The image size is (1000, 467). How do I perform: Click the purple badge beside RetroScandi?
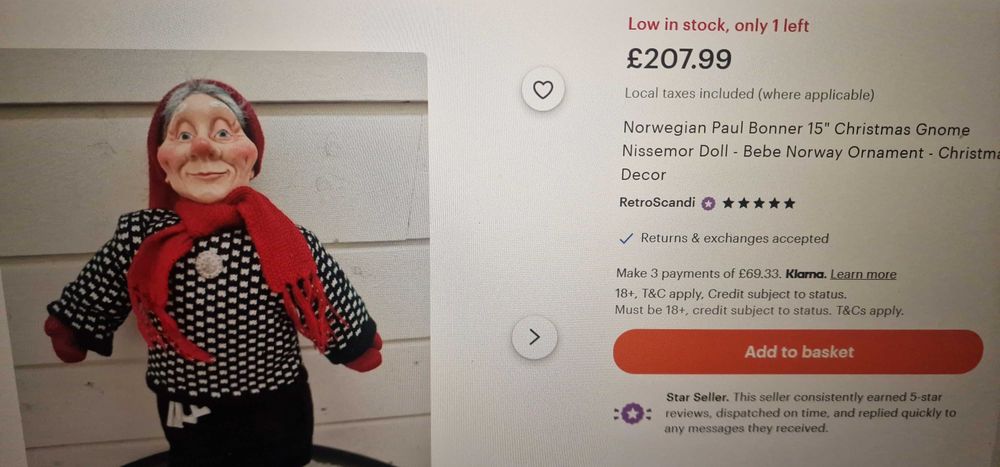[708, 203]
